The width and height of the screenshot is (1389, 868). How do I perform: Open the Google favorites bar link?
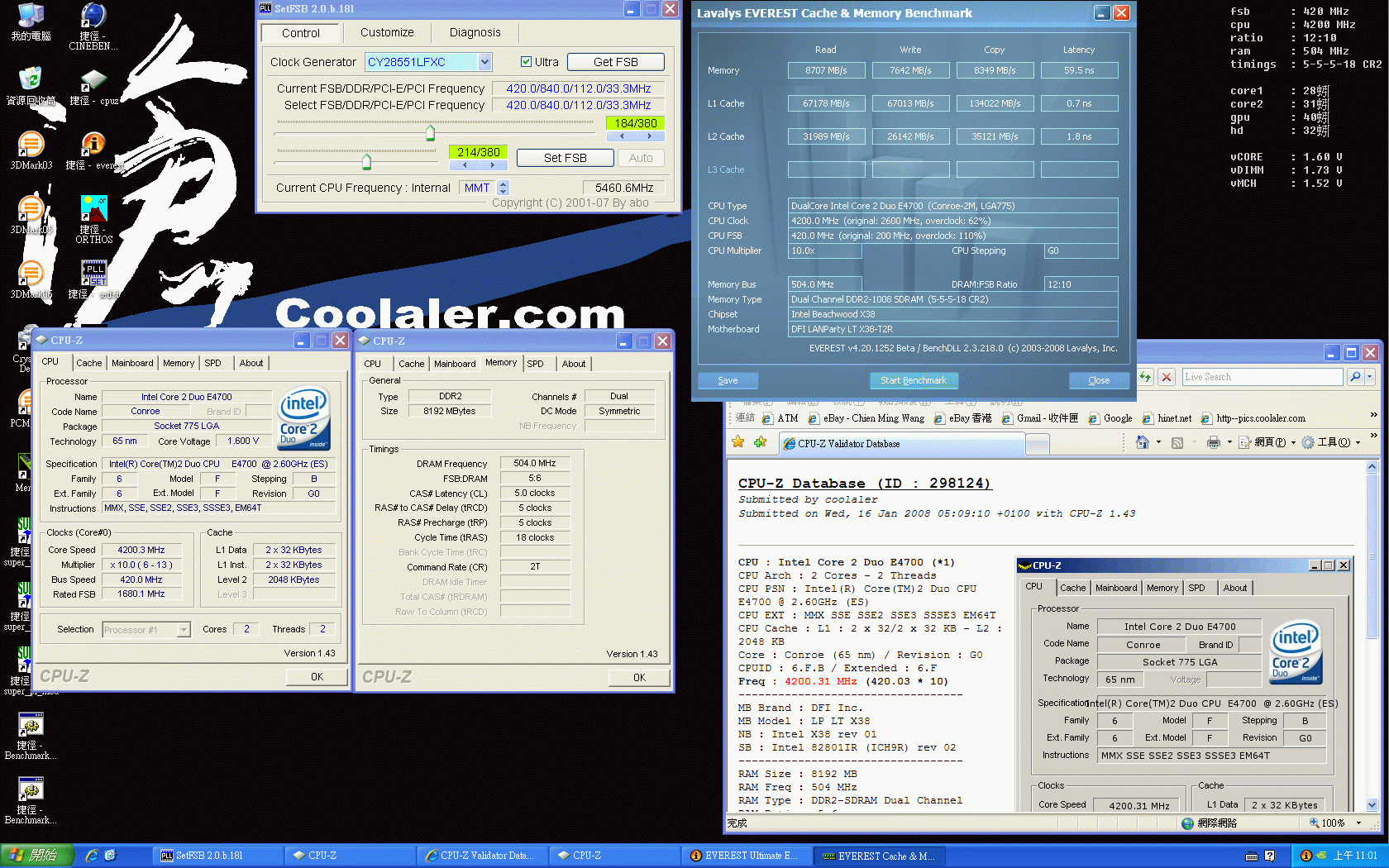(x=1109, y=418)
